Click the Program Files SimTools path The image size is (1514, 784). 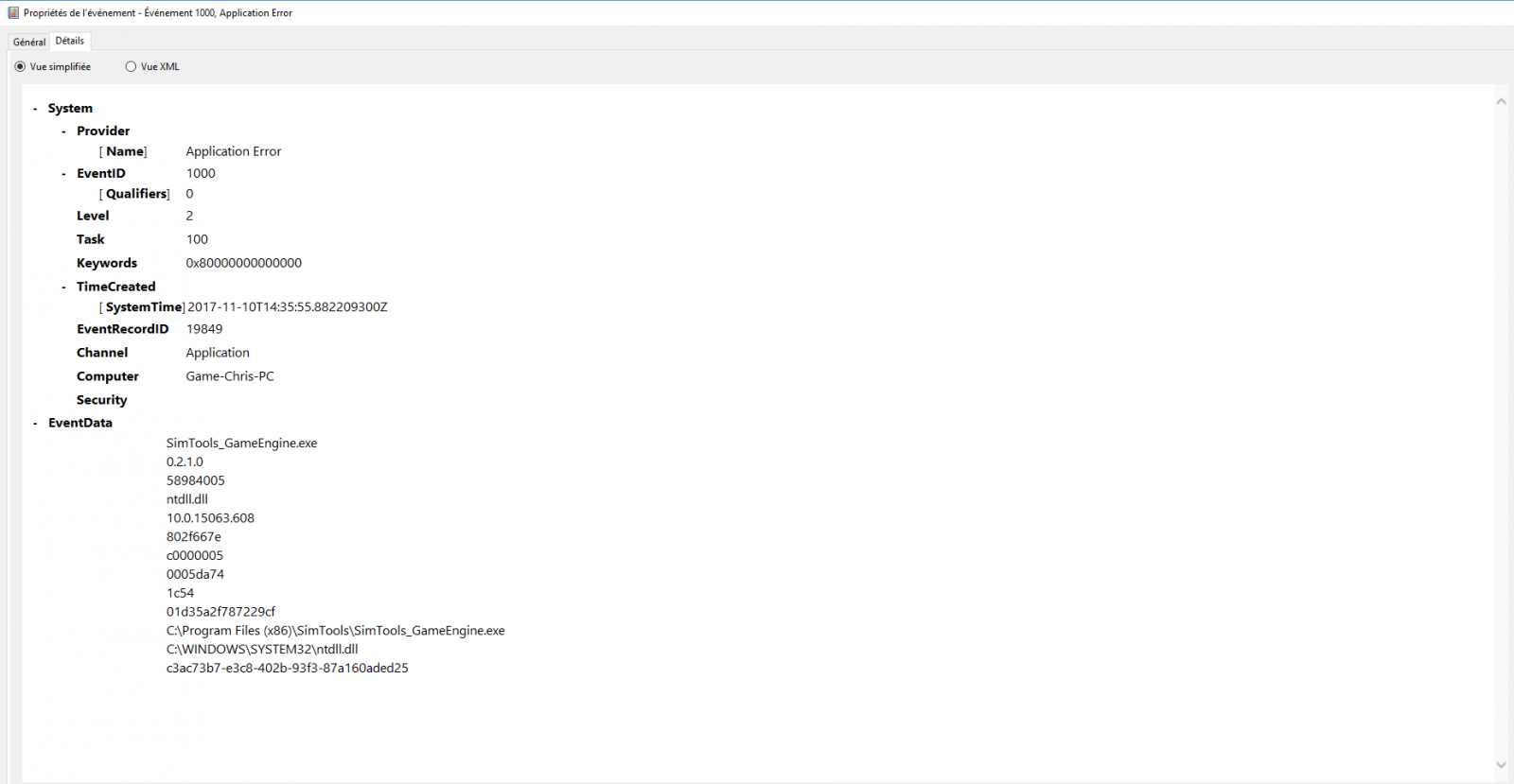click(336, 631)
